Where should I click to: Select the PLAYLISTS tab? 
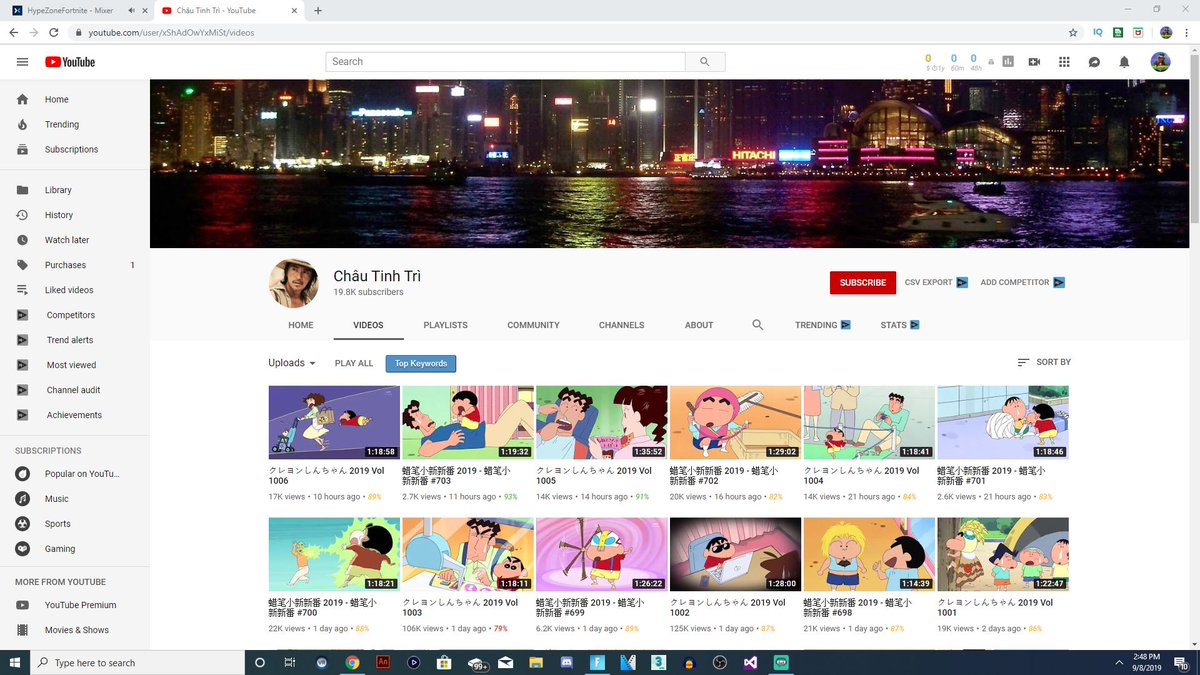coord(445,325)
